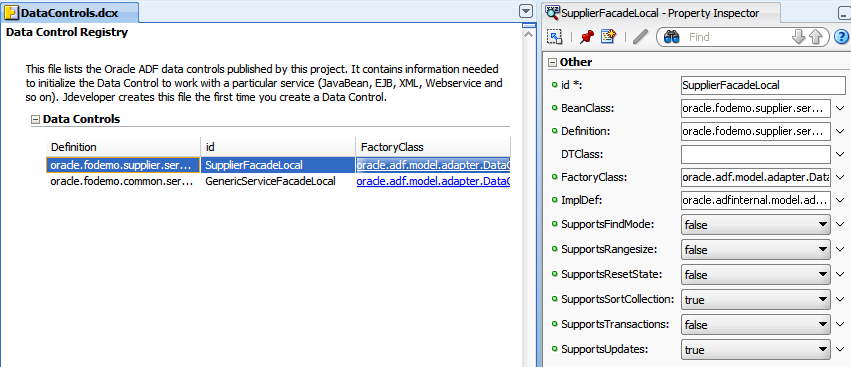Pin the Property Inspector with red pushpin
This screenshot has width=851, height=367.
[587, 37]
